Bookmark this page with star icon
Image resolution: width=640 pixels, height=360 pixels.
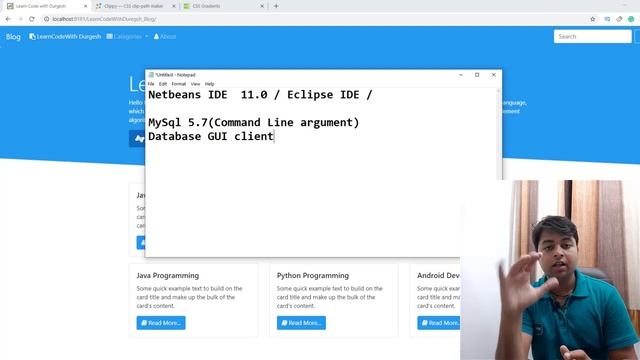593,19
